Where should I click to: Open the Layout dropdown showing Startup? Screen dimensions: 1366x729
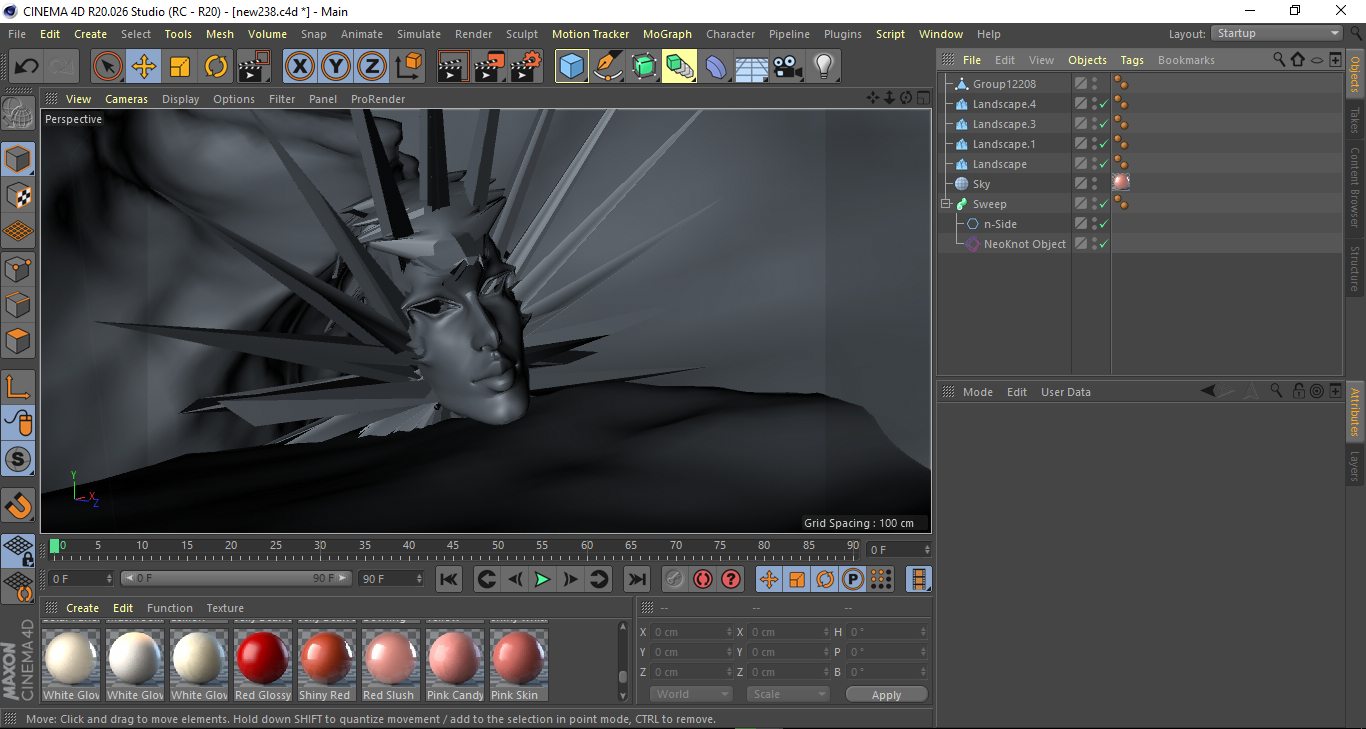[x=1277, y=33]
